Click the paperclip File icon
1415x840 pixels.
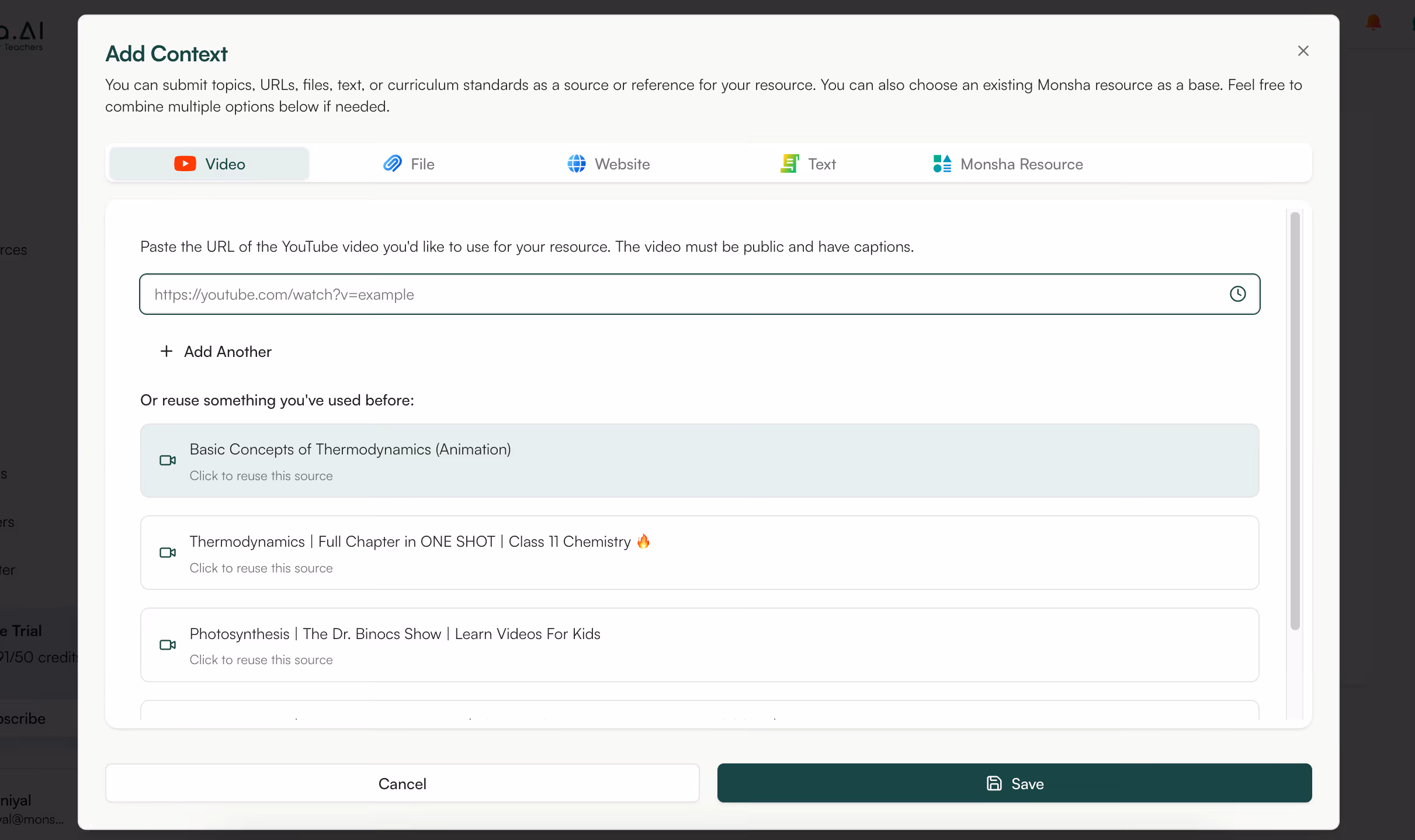tap(392, 164)
